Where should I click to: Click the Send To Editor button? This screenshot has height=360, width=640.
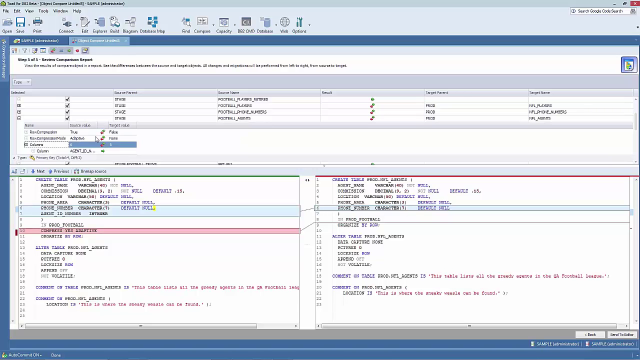(x=621, y=335)
